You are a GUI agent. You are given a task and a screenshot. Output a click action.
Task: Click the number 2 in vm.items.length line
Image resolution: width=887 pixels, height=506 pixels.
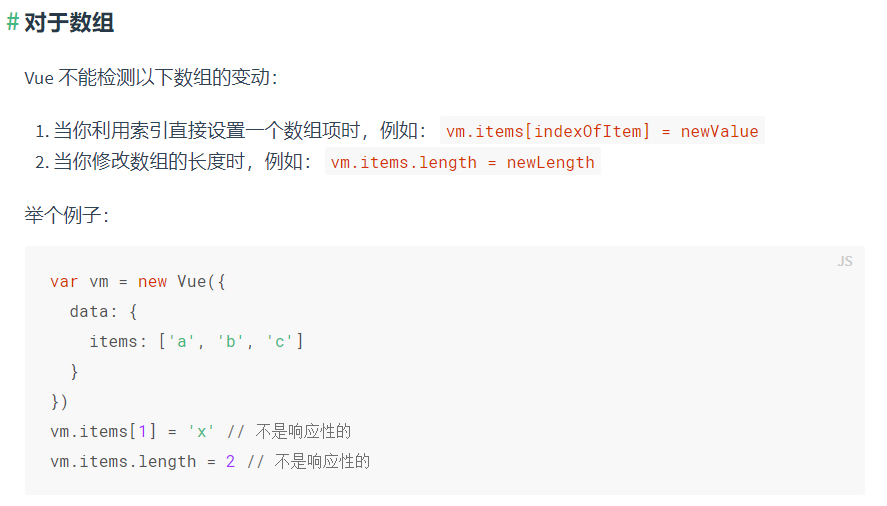(x=230, y=461)
